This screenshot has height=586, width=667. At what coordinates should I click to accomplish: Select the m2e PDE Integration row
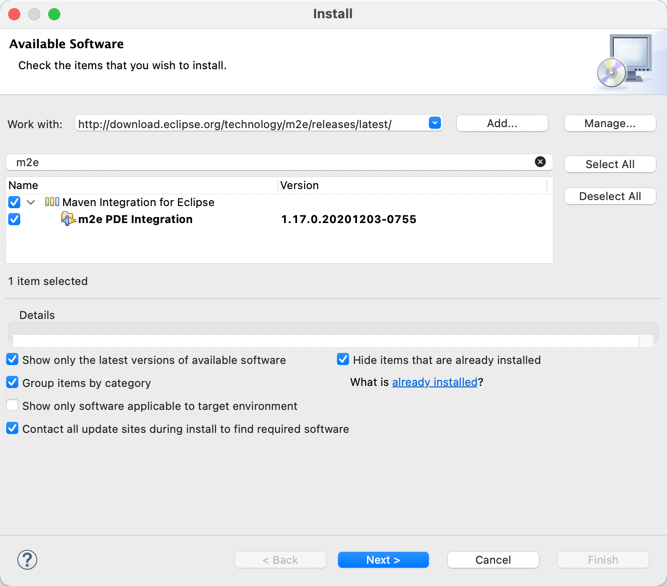click(x=279, y=219)
